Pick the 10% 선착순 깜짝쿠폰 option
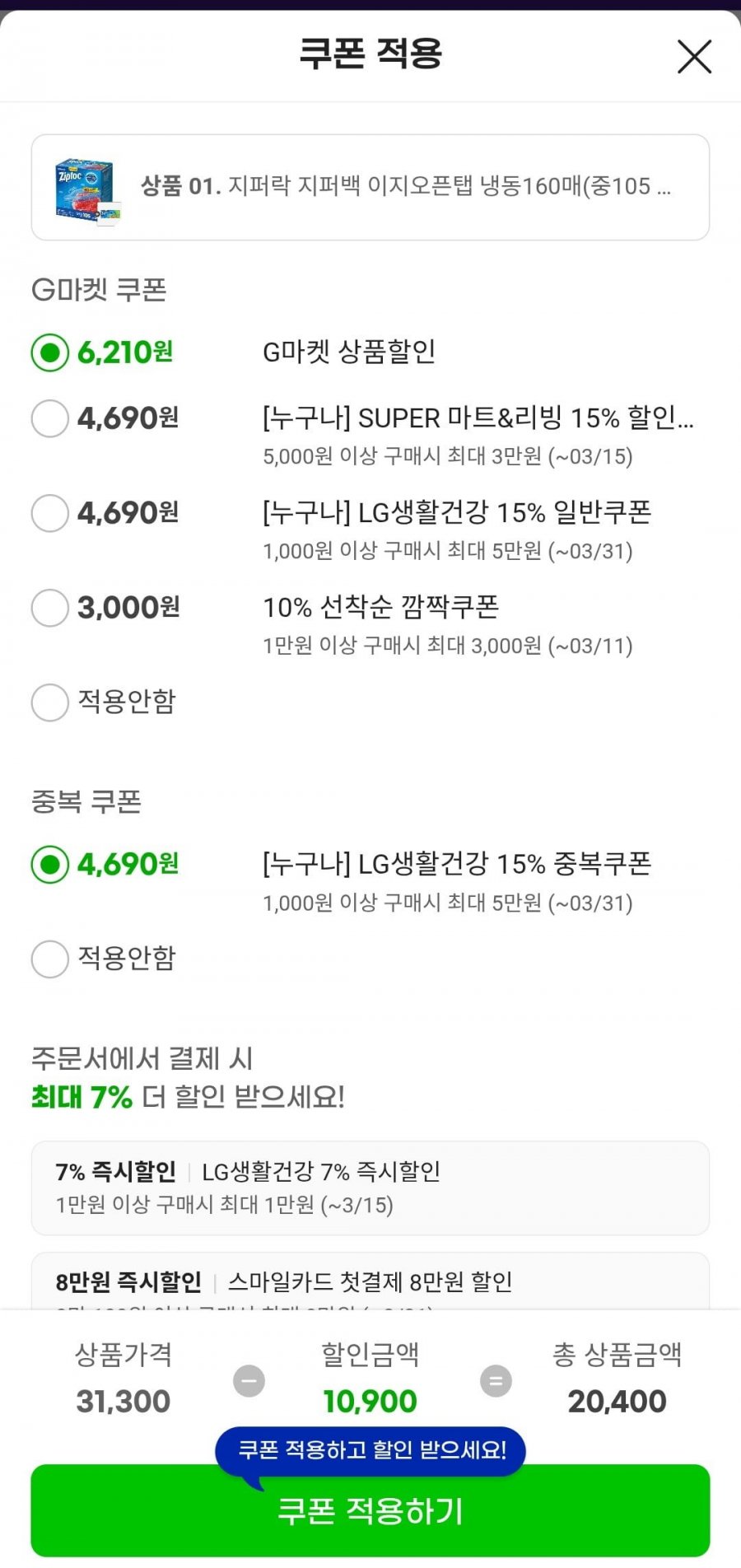The image size is (741, 1568). coord(50,608)
